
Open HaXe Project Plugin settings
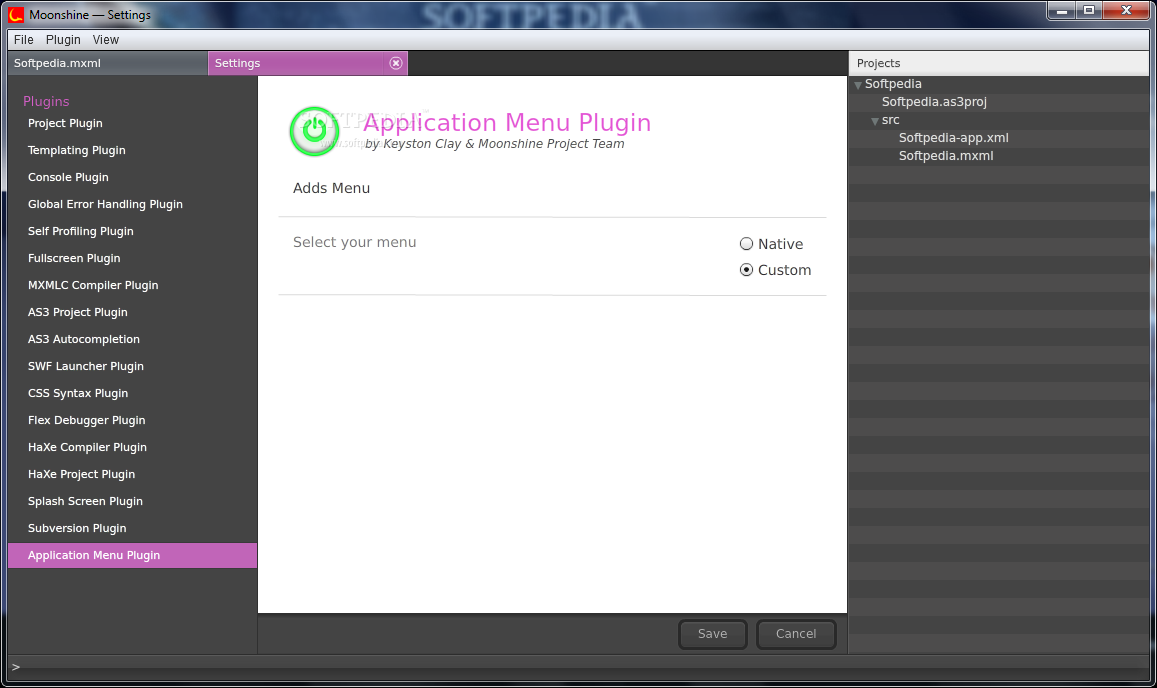133,475
